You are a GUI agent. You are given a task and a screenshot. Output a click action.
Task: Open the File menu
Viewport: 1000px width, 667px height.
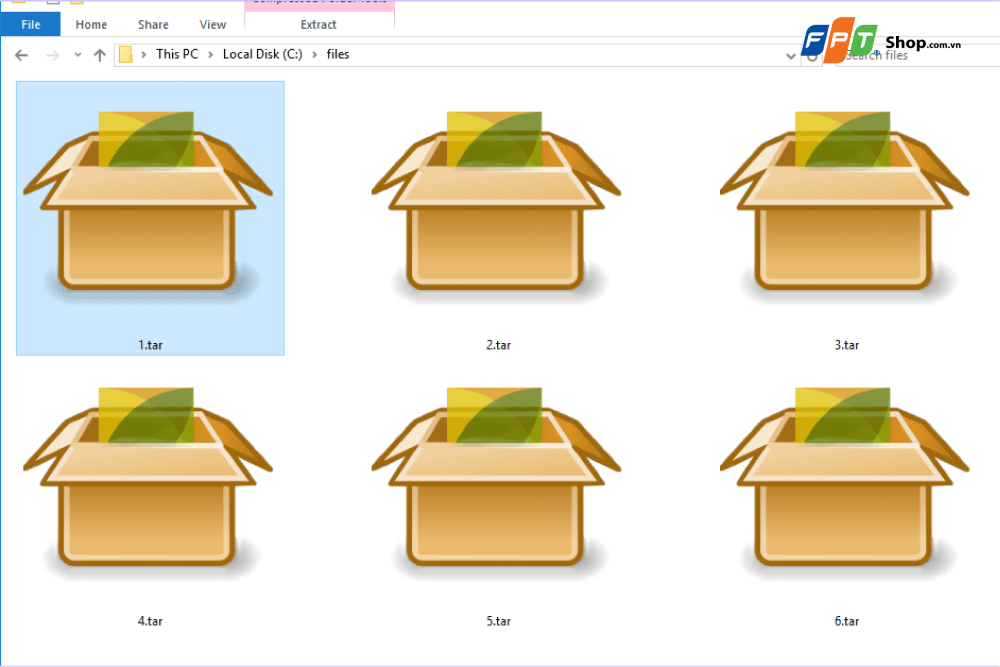[x=30, y=23]
